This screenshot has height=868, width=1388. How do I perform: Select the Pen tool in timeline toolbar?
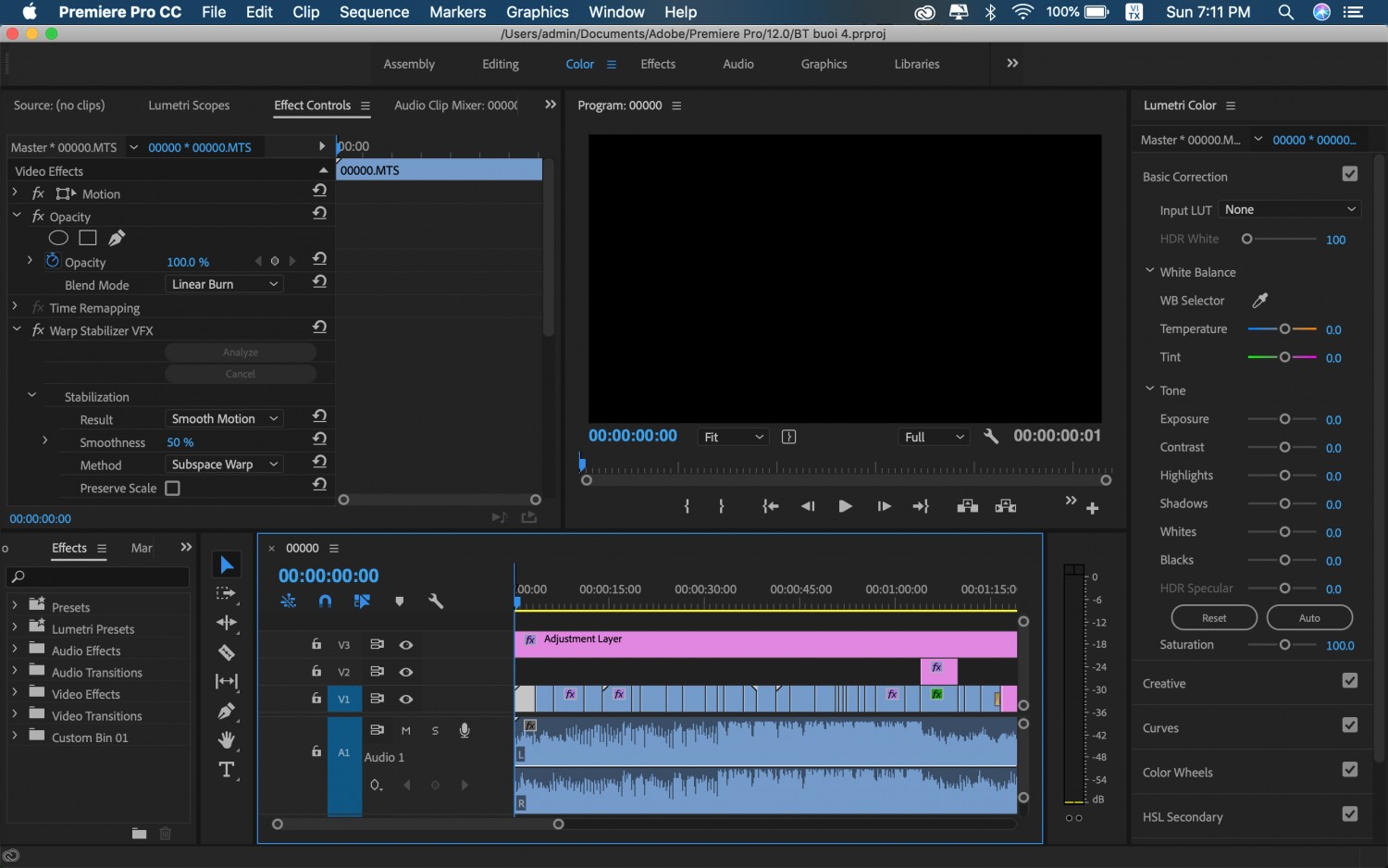point(227,711)
